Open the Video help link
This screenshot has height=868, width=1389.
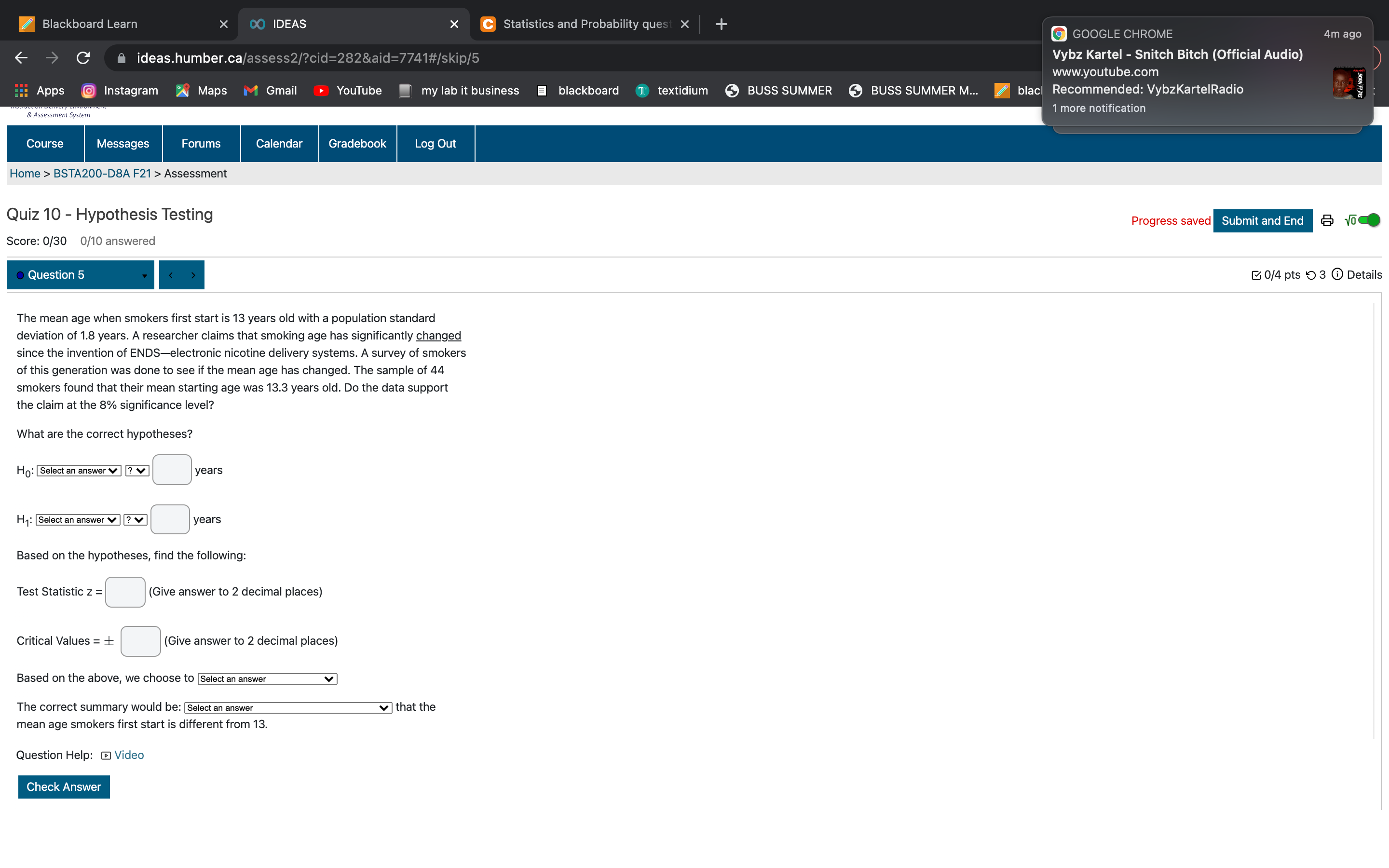click(x=129, y=755)
